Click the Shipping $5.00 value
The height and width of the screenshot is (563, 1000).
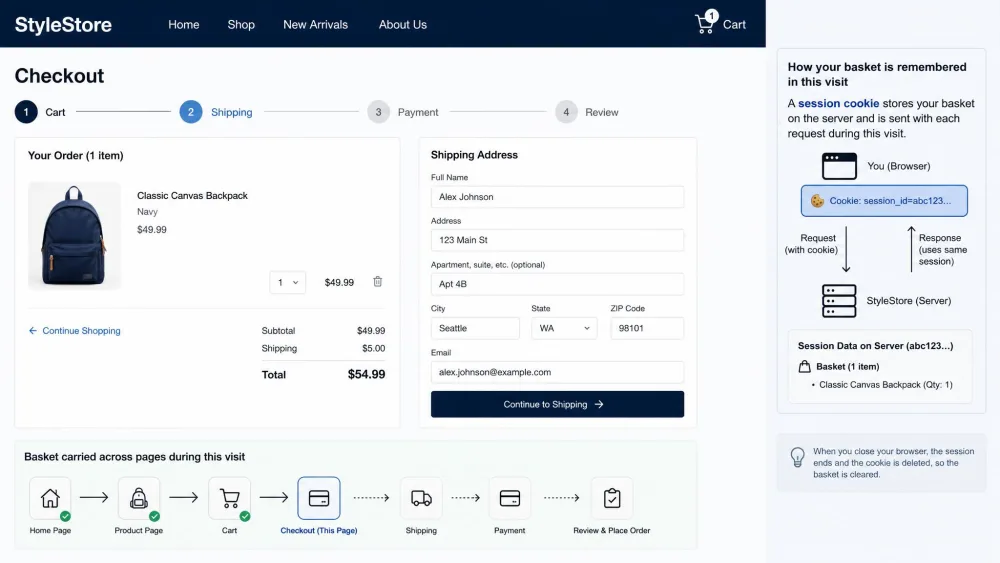pyautogui.click(x=373, y=349)
